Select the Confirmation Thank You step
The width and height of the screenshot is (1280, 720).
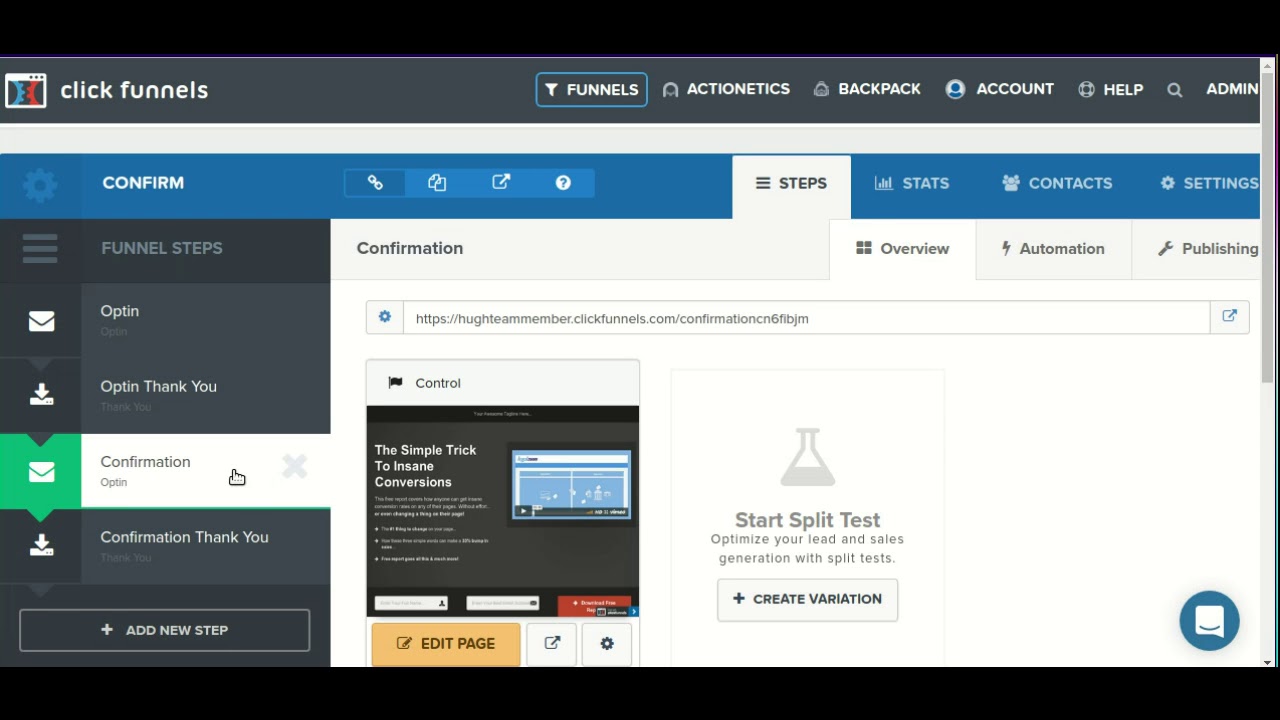(x=205, y=546)
